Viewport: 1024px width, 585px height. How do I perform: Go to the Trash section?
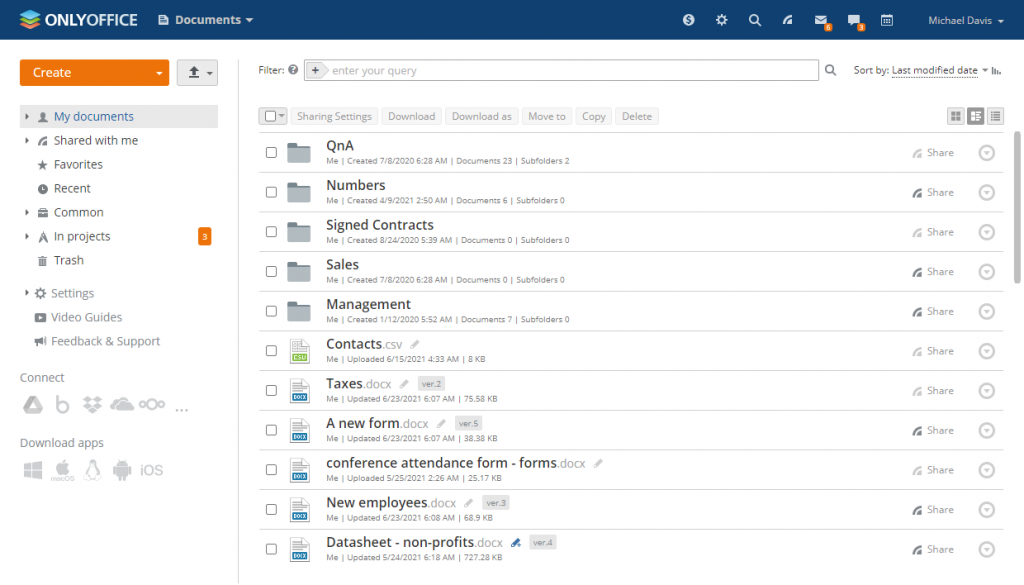(x=68, y=260)
